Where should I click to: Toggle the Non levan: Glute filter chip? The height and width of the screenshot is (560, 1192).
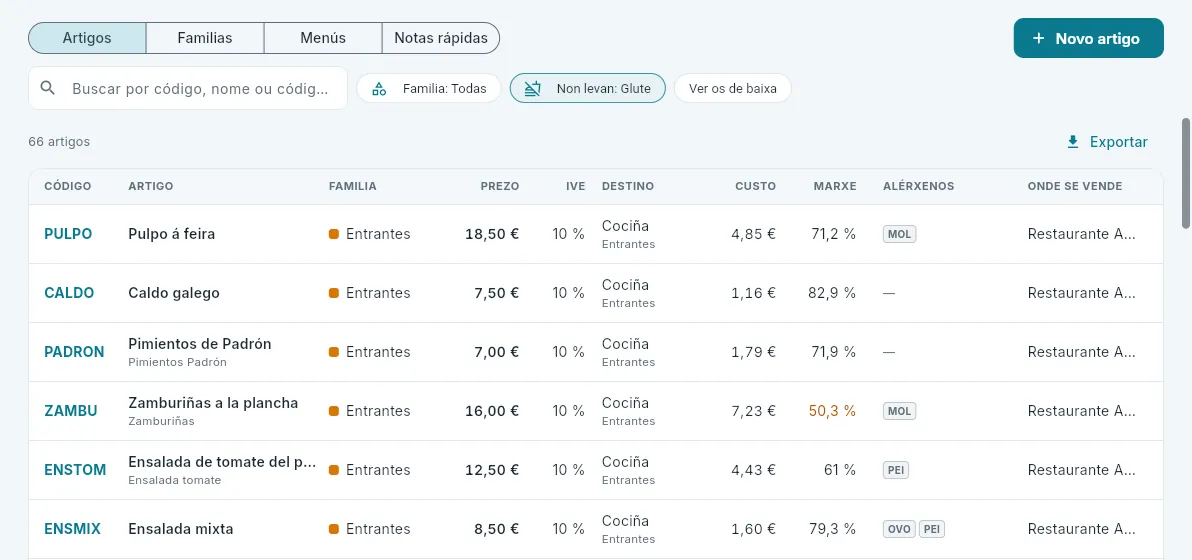tap(588, 88)
